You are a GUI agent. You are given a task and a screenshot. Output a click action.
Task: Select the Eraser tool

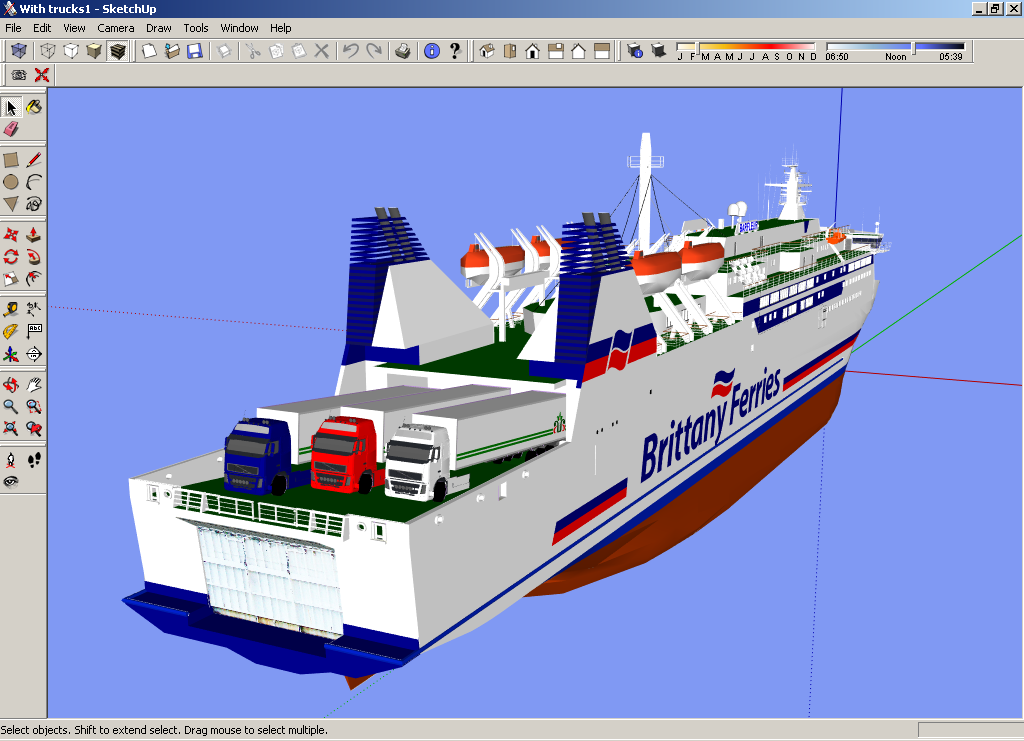click(11, 130)
